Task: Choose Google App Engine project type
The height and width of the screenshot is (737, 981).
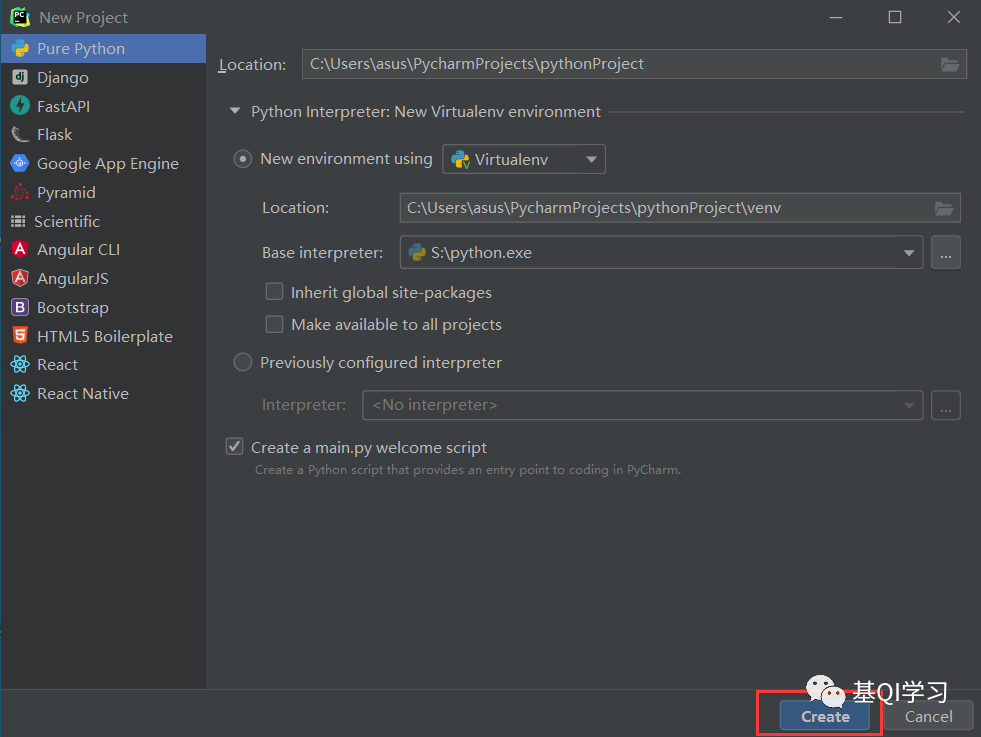Action: [103, 163]
